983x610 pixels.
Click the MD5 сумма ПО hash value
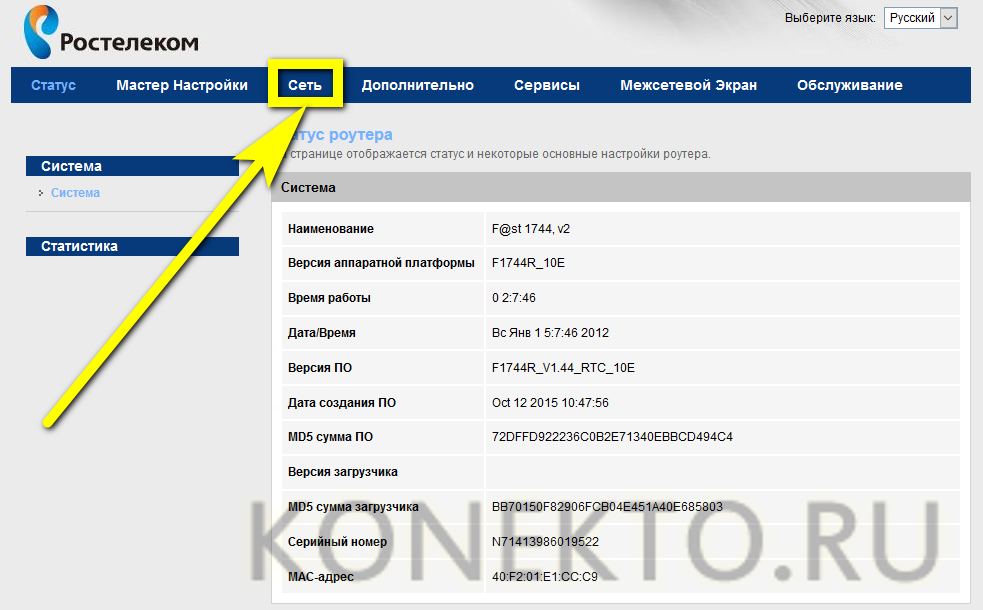point(612,437)
